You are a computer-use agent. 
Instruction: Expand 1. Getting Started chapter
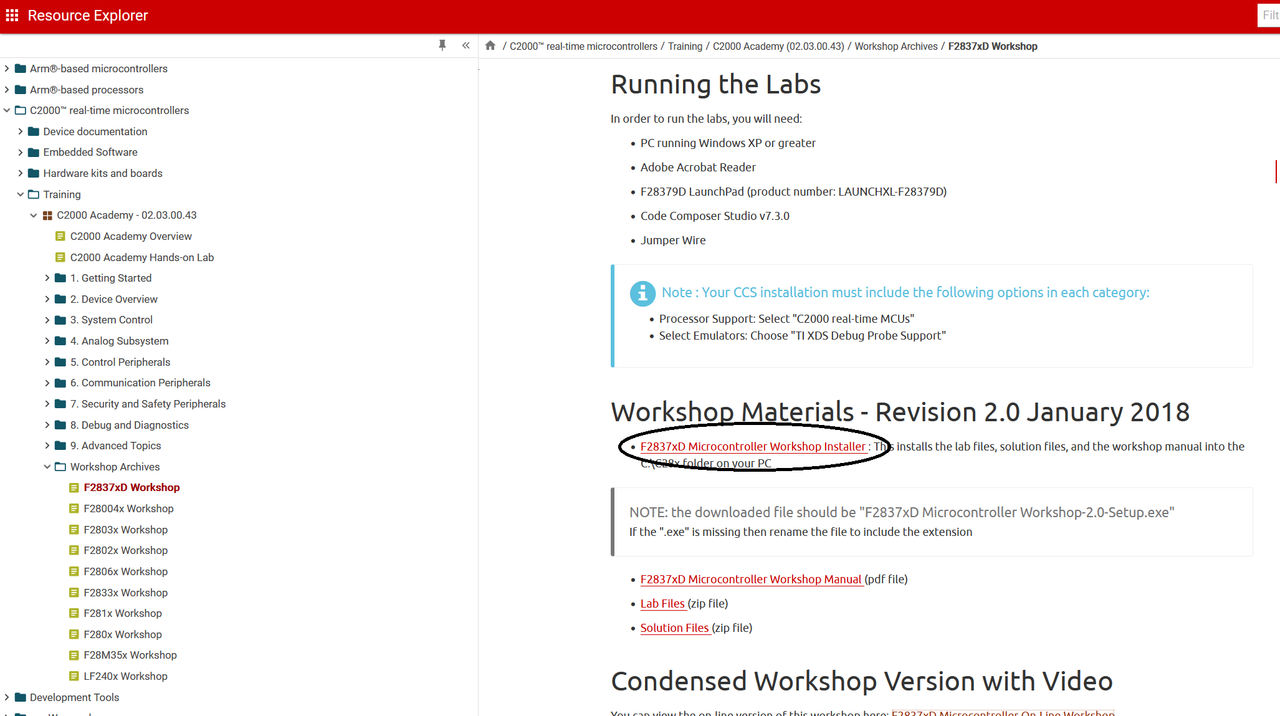pos(47,279)
